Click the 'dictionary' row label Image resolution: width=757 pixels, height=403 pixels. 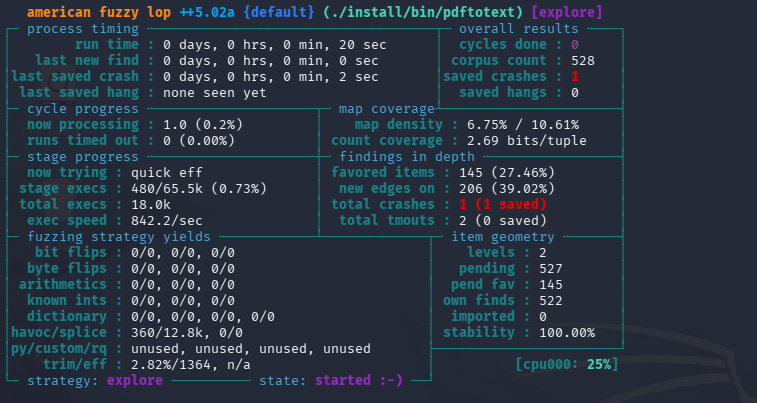[67, 316]
